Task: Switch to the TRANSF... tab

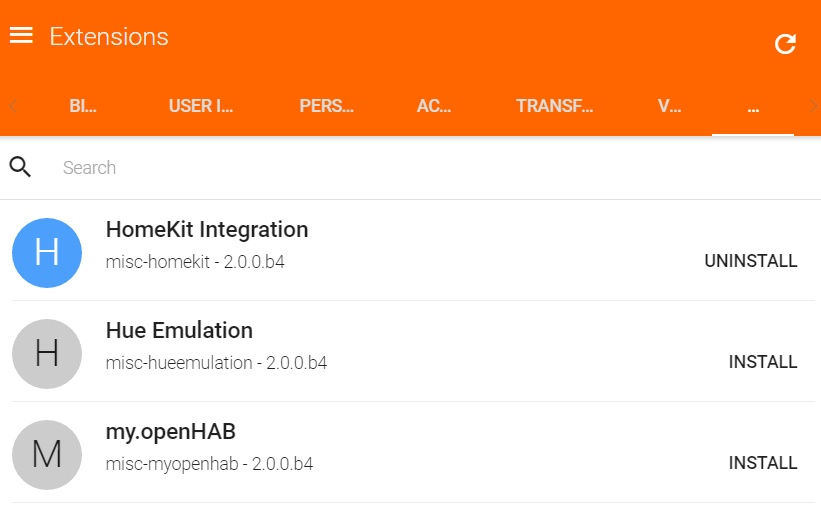Action: click(554, 106)
